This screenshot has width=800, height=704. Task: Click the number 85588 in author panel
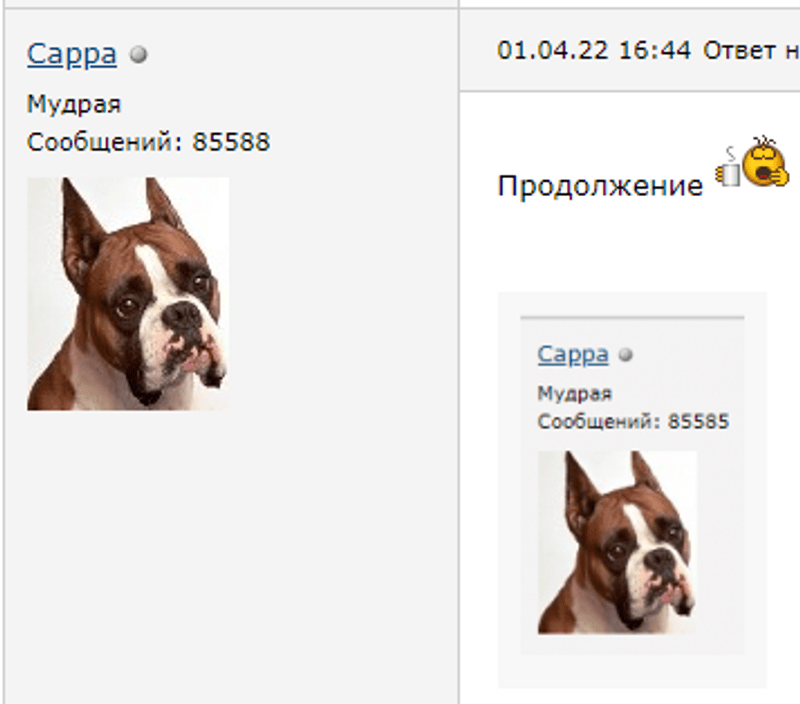point(231,142)
